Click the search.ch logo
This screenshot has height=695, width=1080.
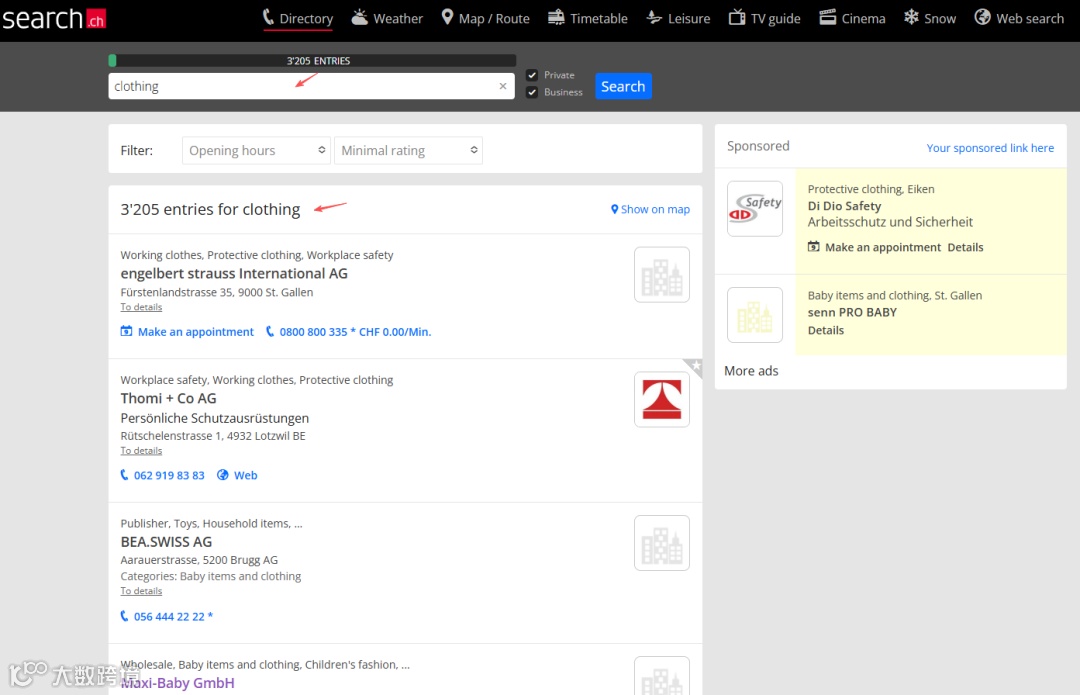click(x=54, y=19)
